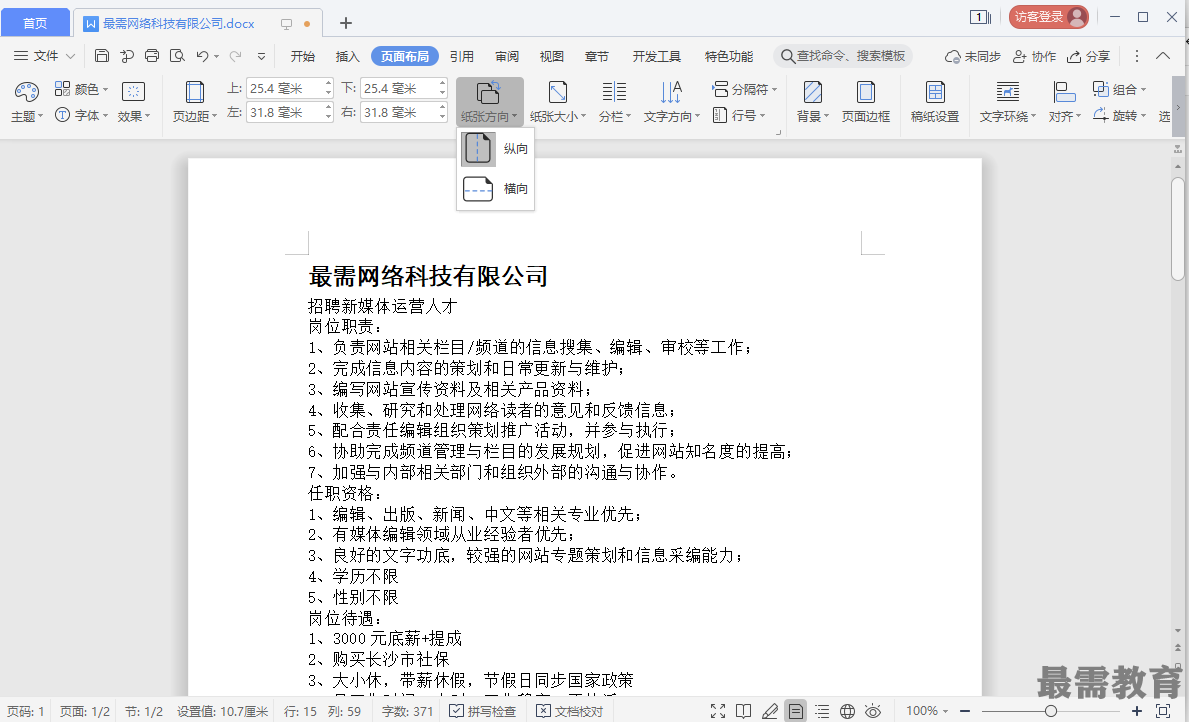Click the 页面边框 page border icon
1189x722 pixels.
[x=865, y=92]
